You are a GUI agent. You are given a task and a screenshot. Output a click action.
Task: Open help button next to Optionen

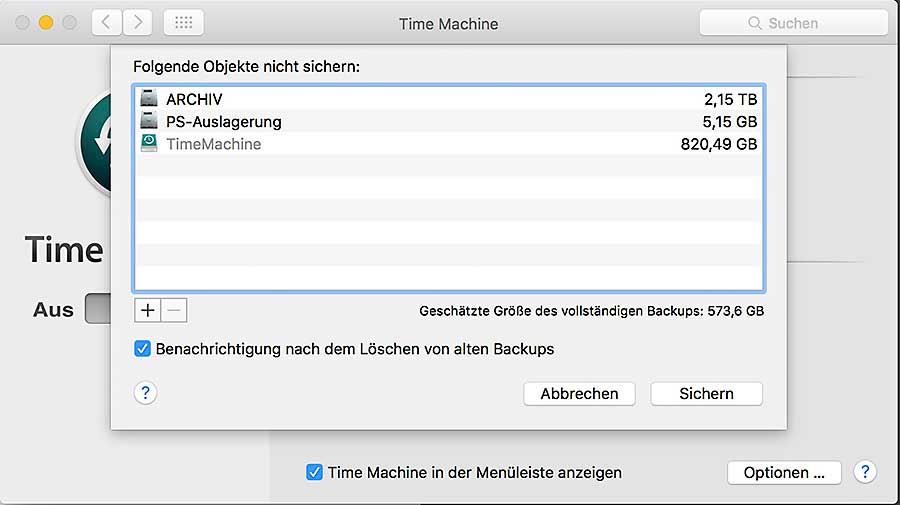(x=866, y=472)
